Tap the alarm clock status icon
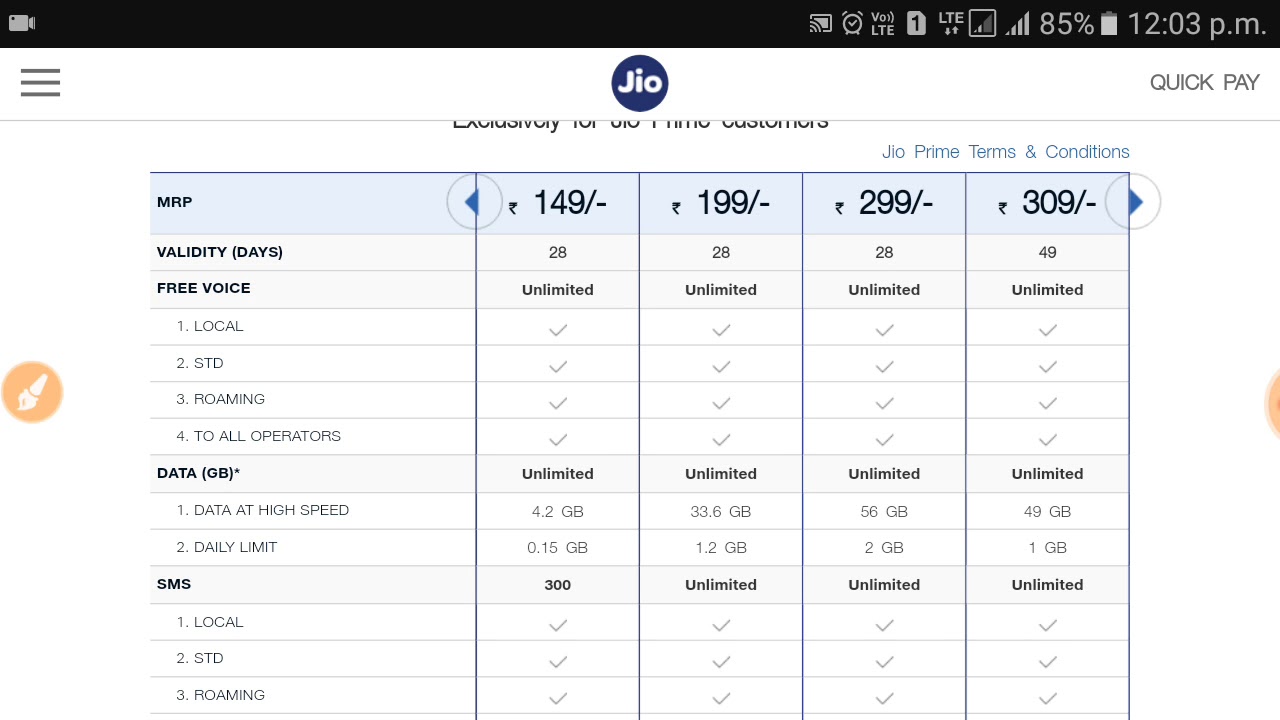Image resolution: width=1280 pixels, height=720 pixels. click(852, 24)
